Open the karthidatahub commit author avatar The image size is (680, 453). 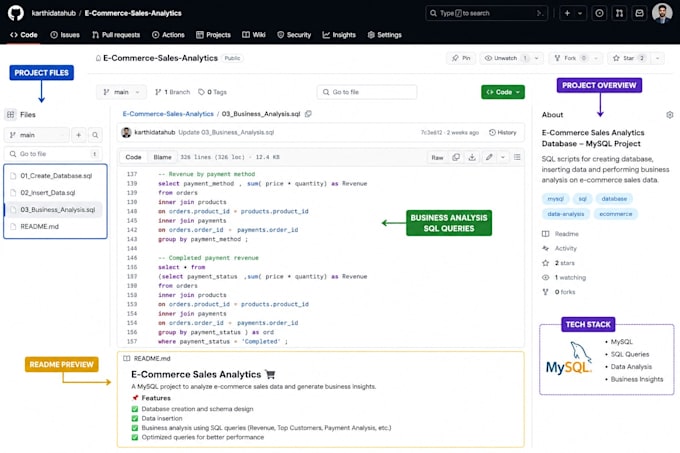126,133
